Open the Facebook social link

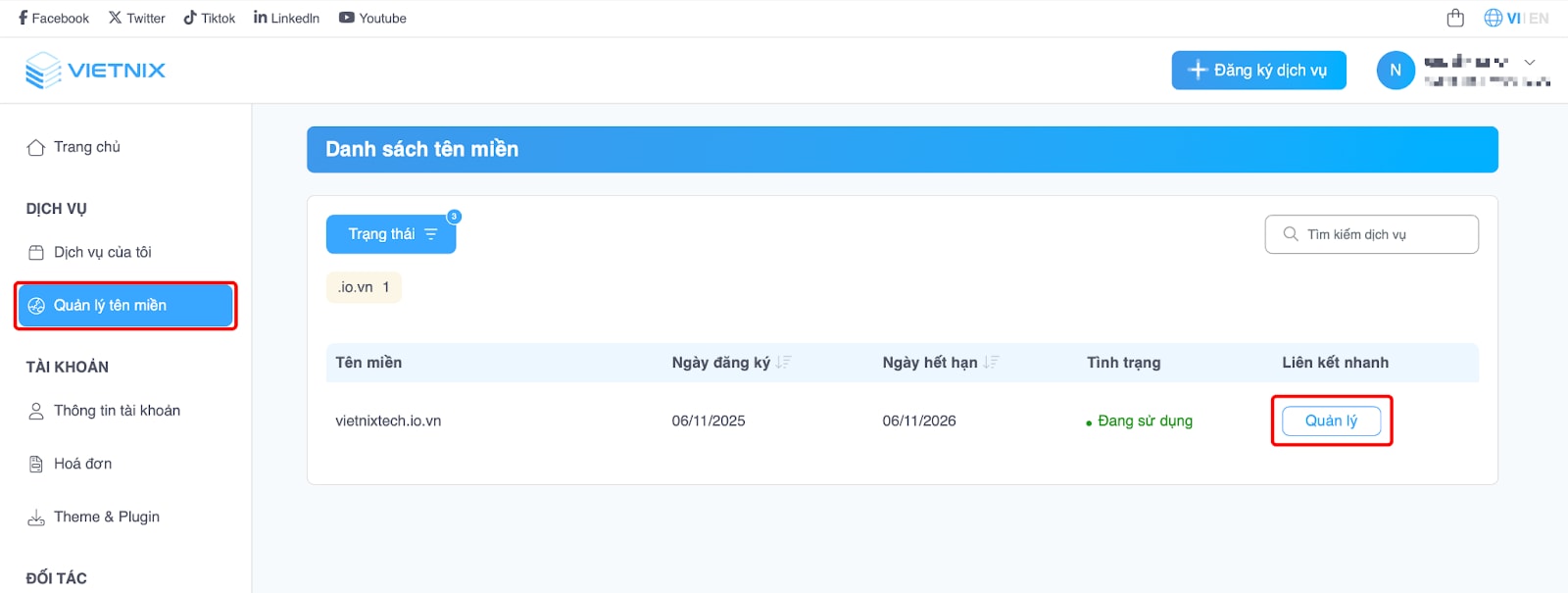pos(54,18)
